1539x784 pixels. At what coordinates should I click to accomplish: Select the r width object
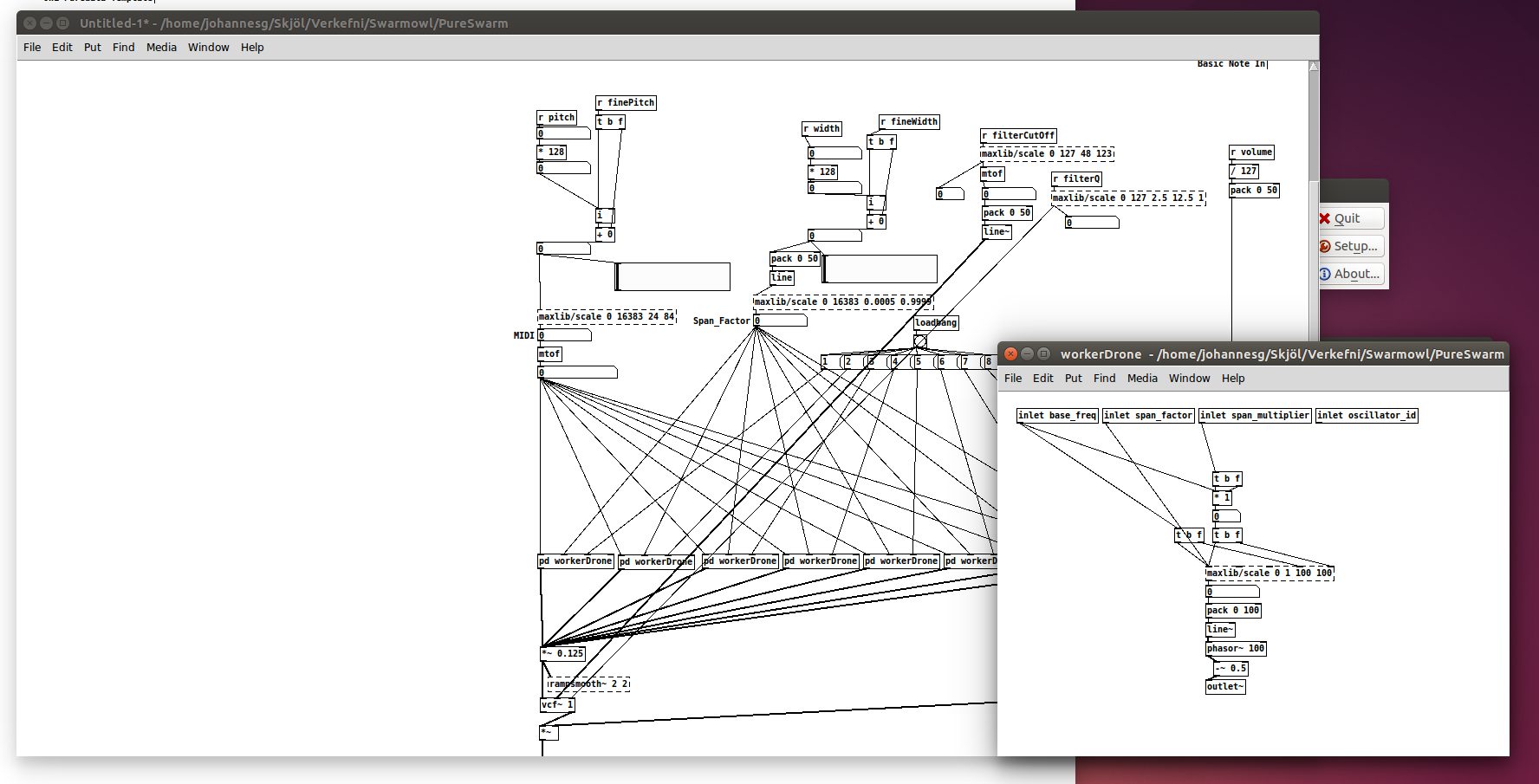822,128
